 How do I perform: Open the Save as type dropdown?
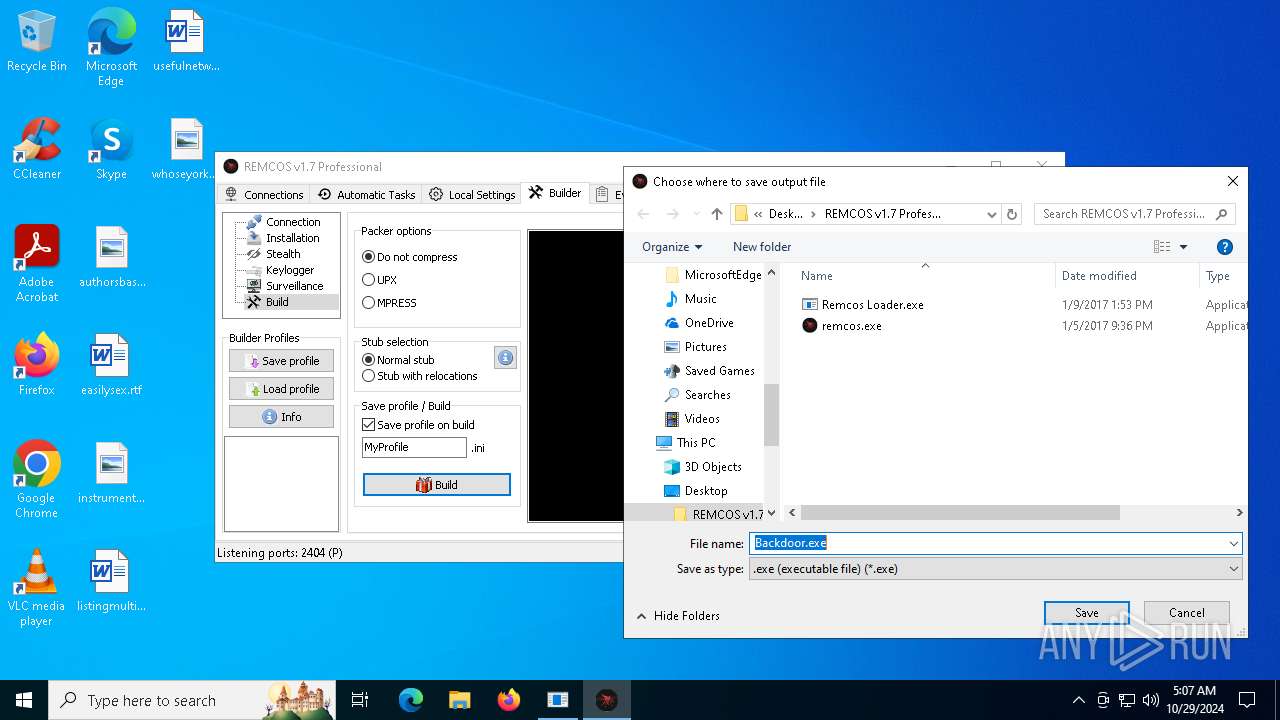tap(996, 569)
